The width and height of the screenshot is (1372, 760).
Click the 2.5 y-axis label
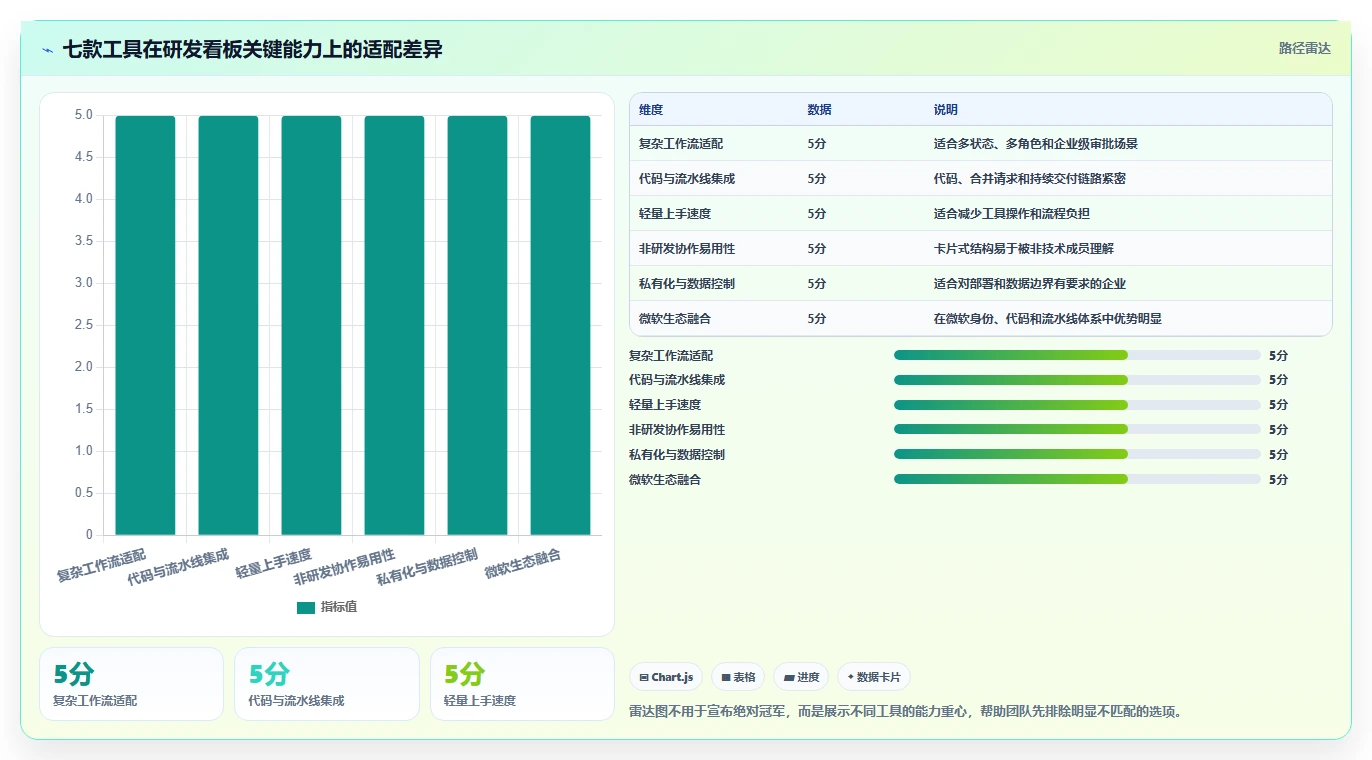[83, 325]
